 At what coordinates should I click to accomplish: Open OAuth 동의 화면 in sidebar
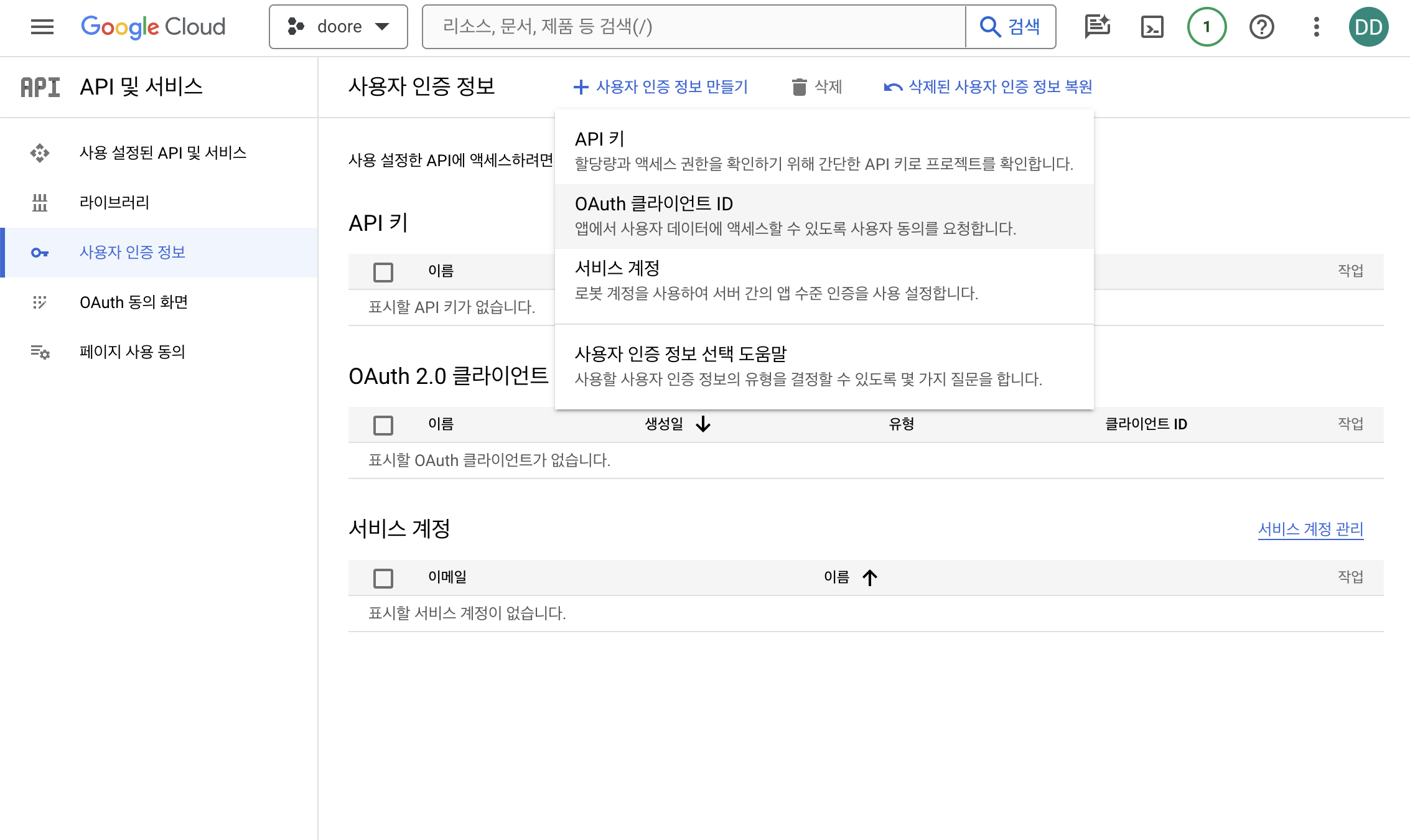[x=134, y=302]
